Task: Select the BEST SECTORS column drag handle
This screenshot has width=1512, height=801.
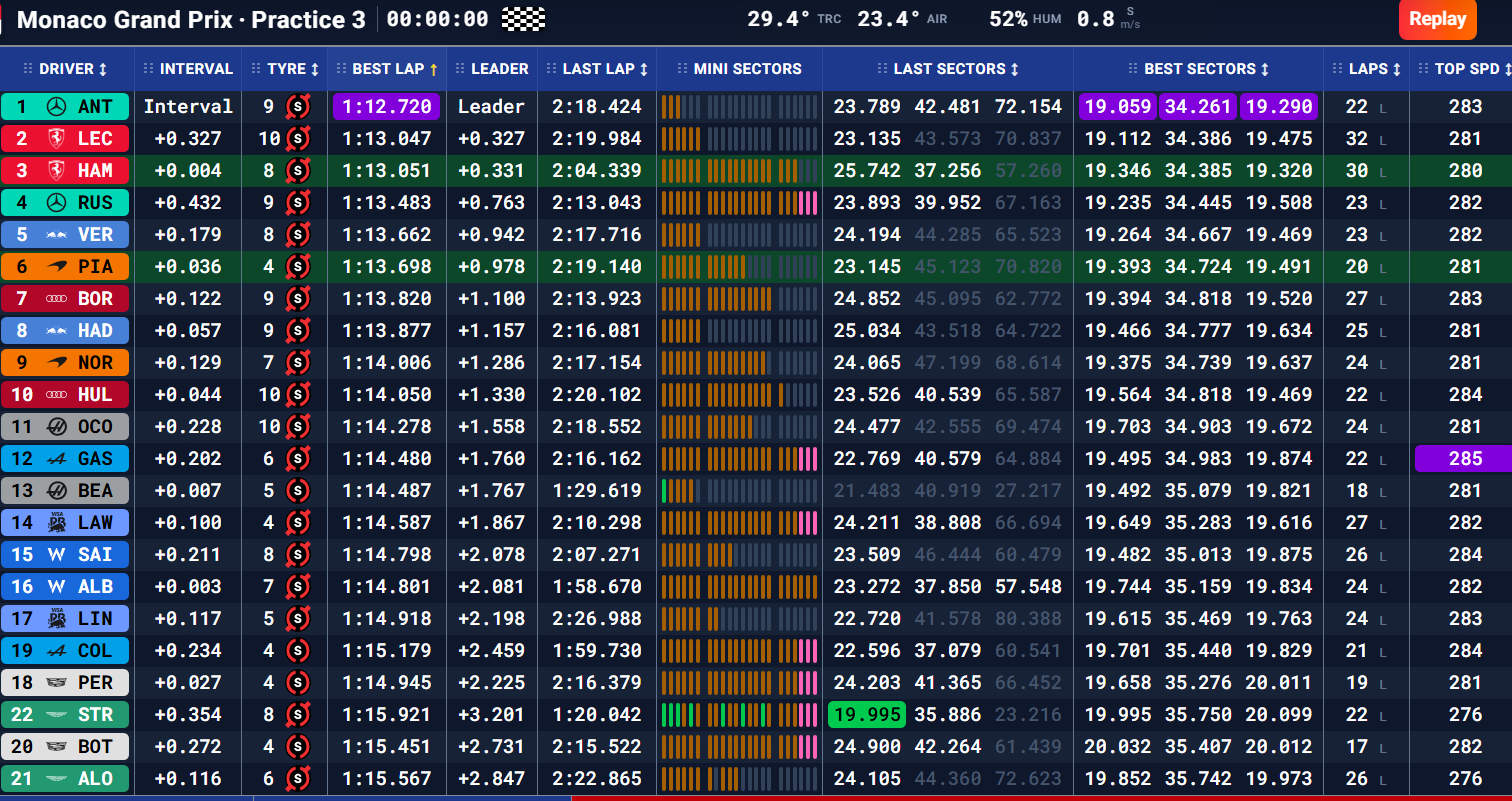Action: point(1133,69)
